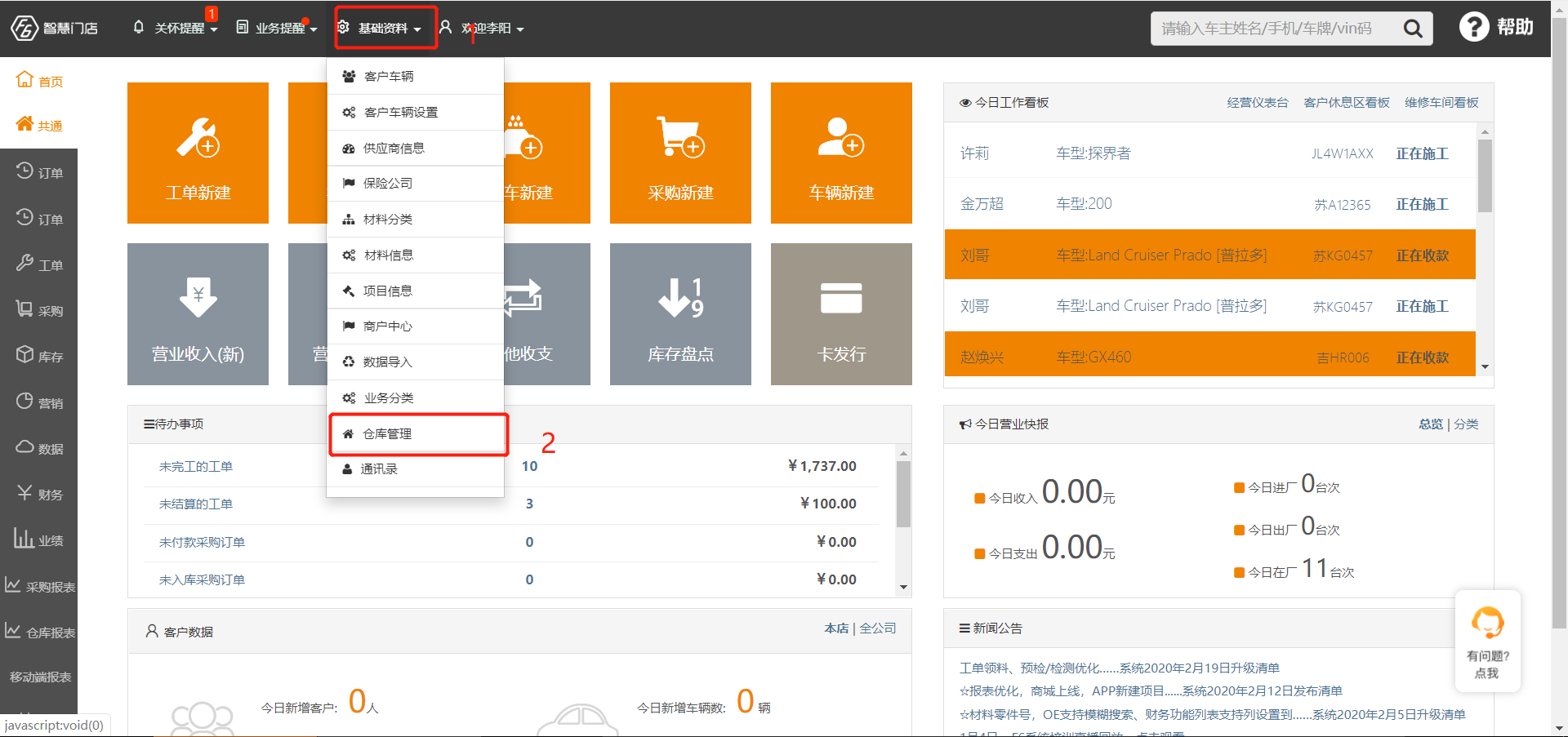Select 通讯录 from the menu
The image size is (1568, 737).
415,468
